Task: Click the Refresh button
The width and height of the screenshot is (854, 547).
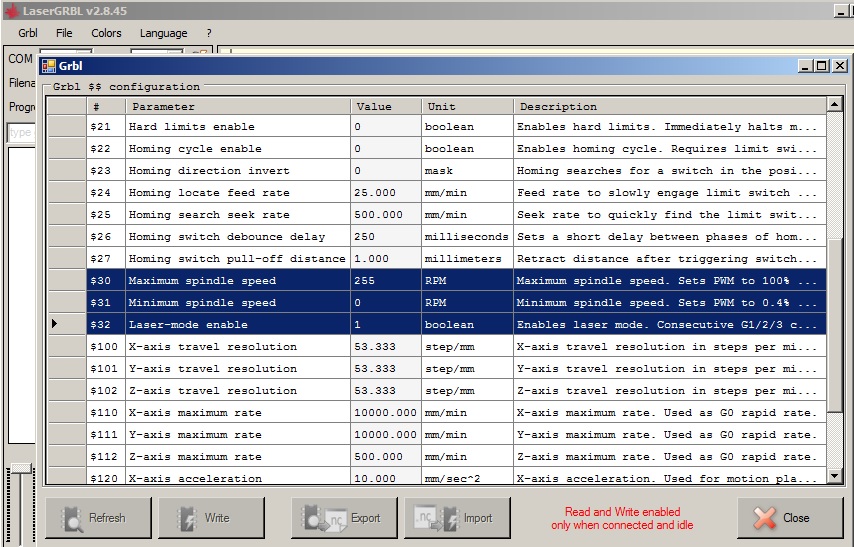Action: click(x=98, y=517)
